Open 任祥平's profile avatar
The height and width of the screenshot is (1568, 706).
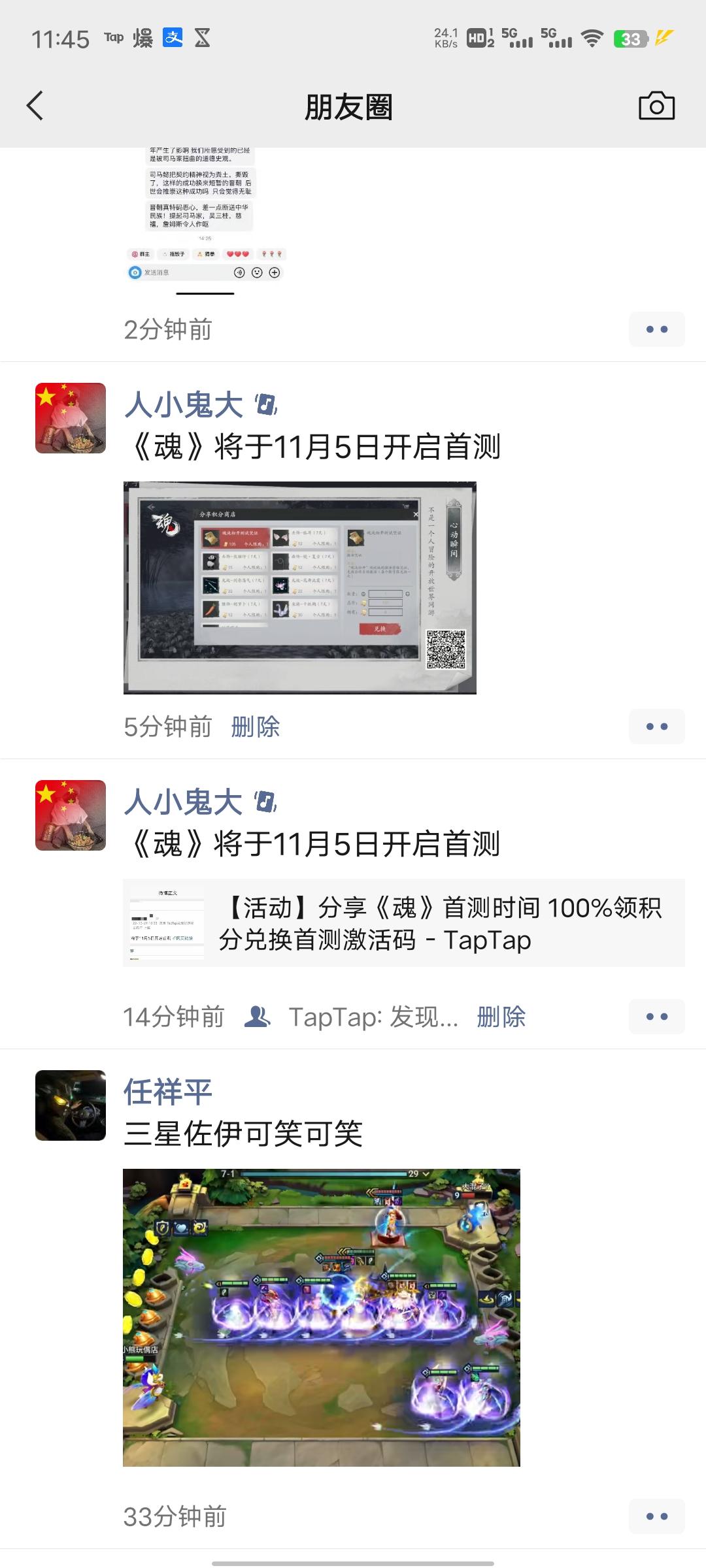coord(71,1105)
